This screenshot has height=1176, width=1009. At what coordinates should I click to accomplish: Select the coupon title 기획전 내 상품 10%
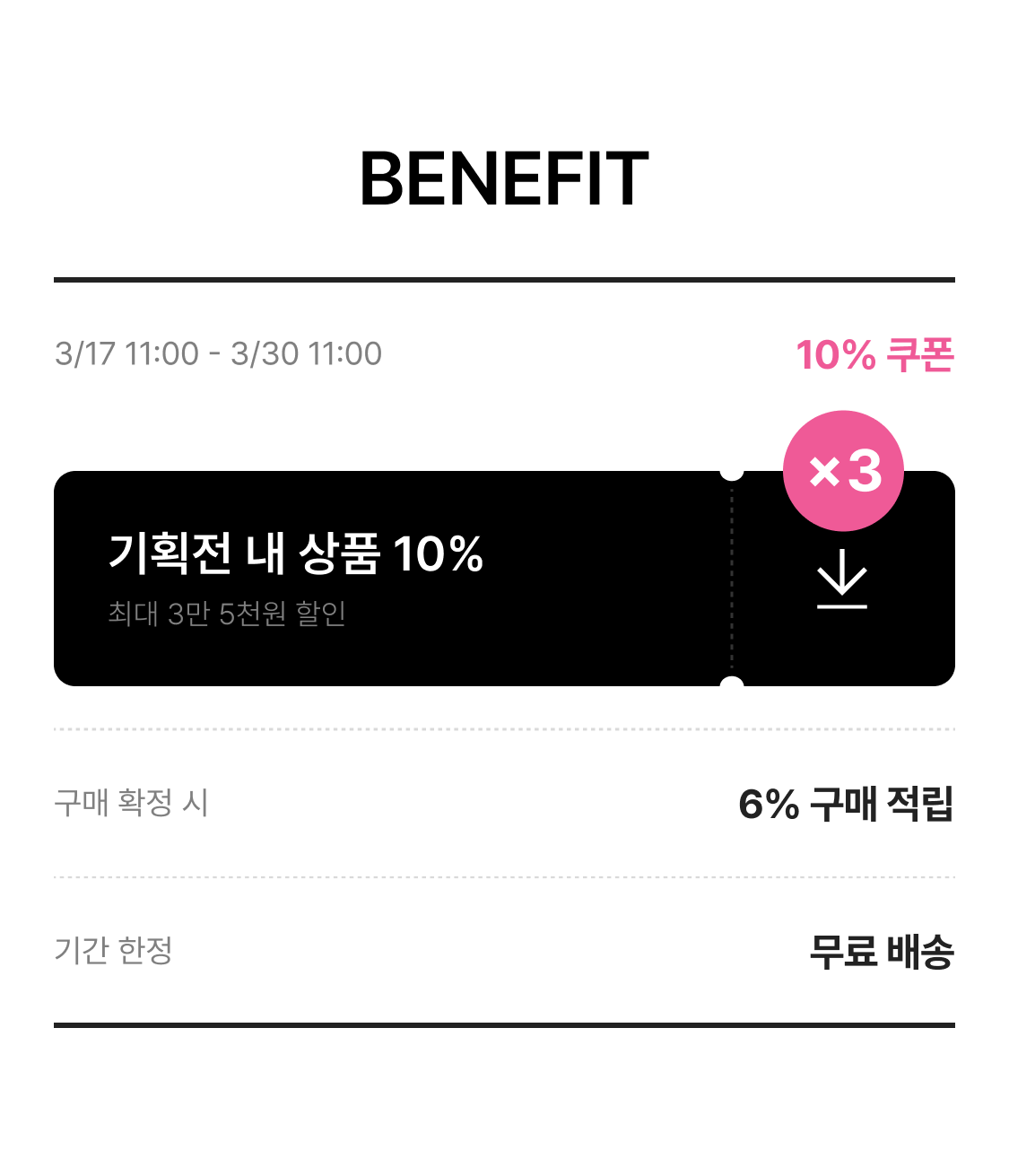[296, 553]
